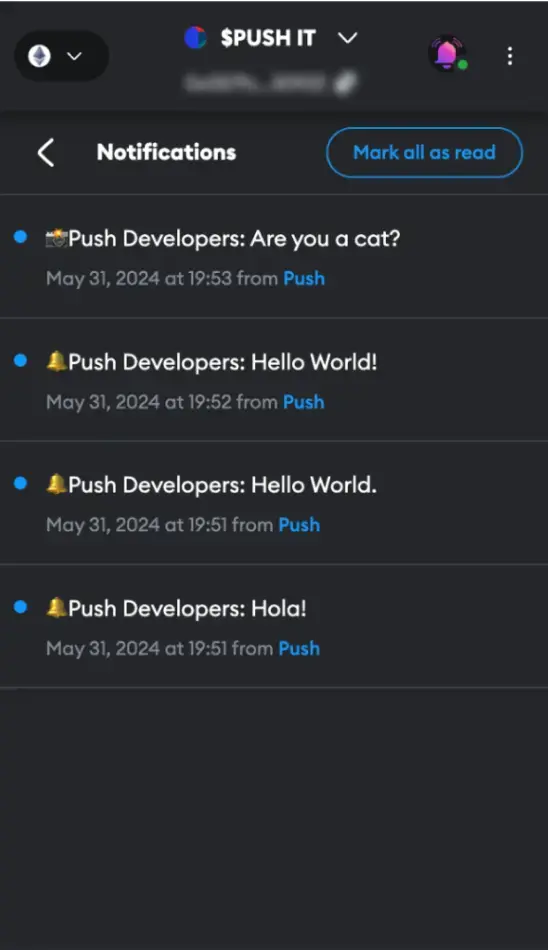Open the 'Are you a cat?' notification

click(274, 256)
